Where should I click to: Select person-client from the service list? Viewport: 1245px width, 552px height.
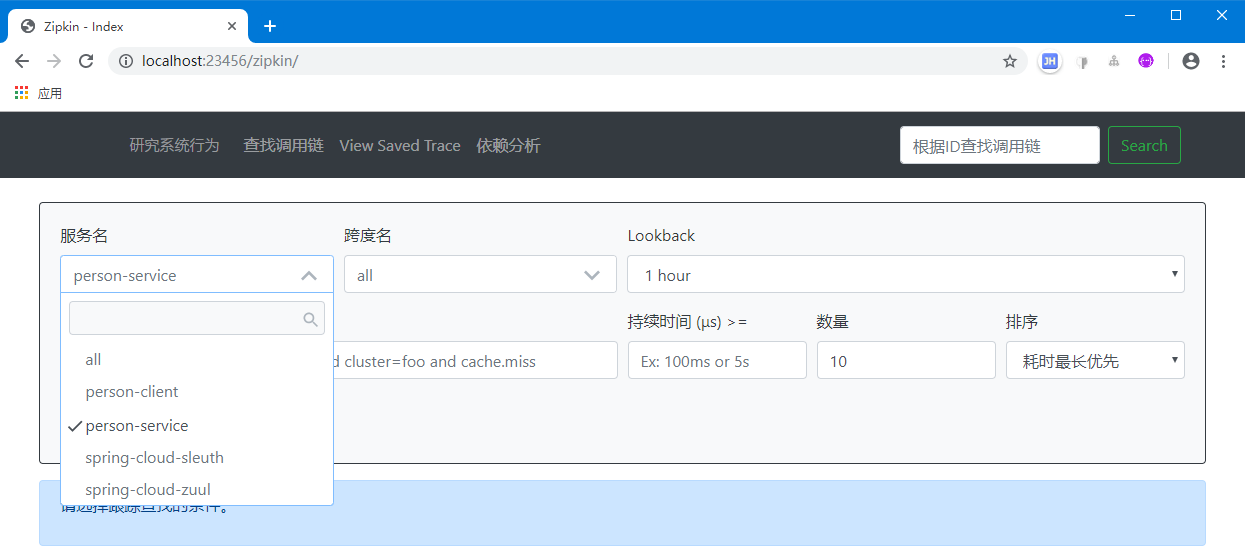click(132, 392)
